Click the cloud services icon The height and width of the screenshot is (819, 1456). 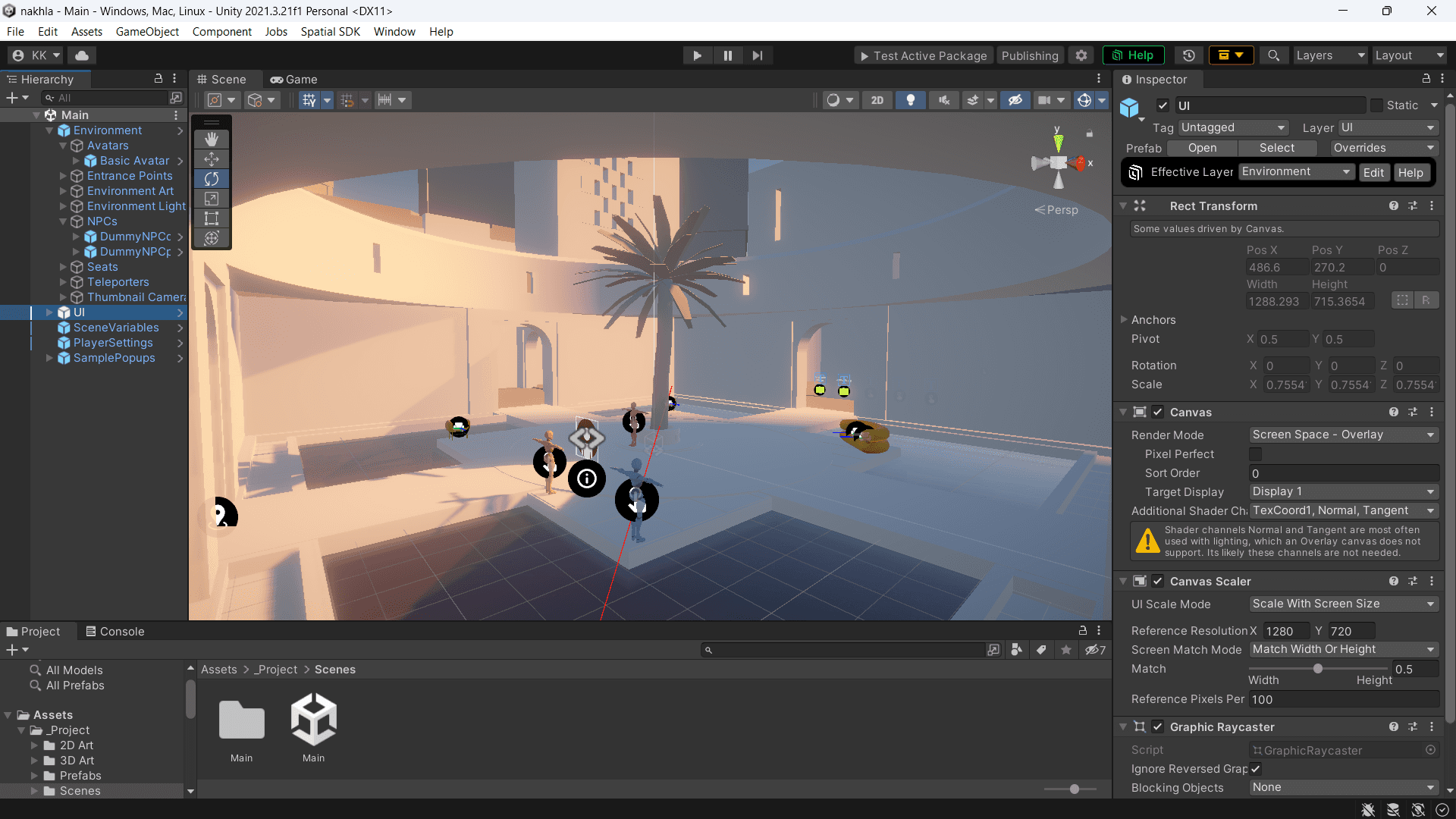coord(82,55)
